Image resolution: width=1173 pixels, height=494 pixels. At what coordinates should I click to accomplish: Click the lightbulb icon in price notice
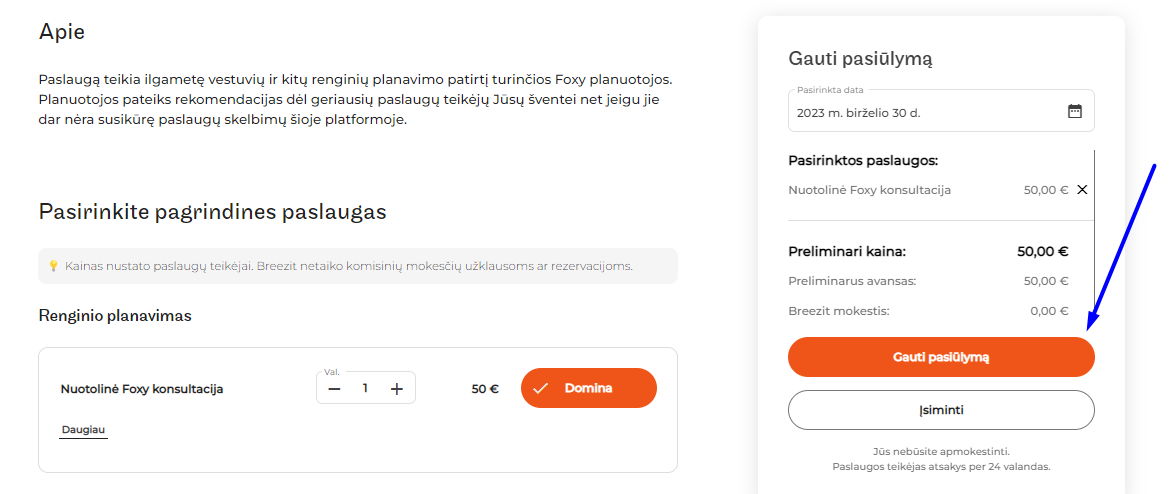pos(53,266)
